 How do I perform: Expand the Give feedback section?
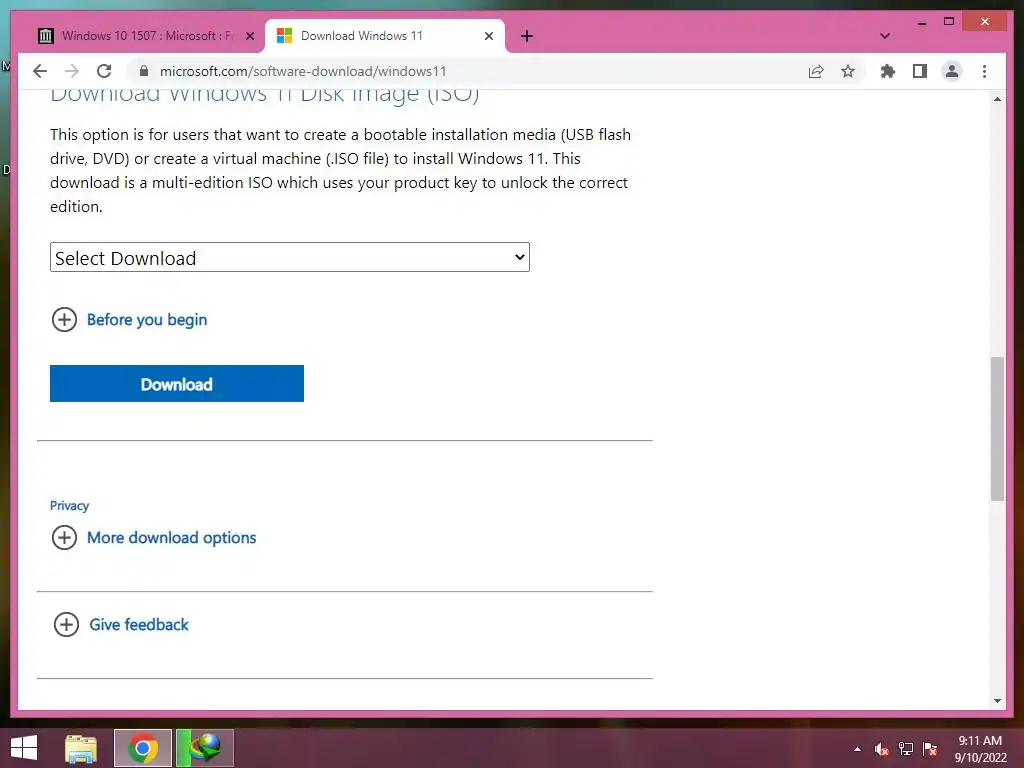click(x=139, y=624)
